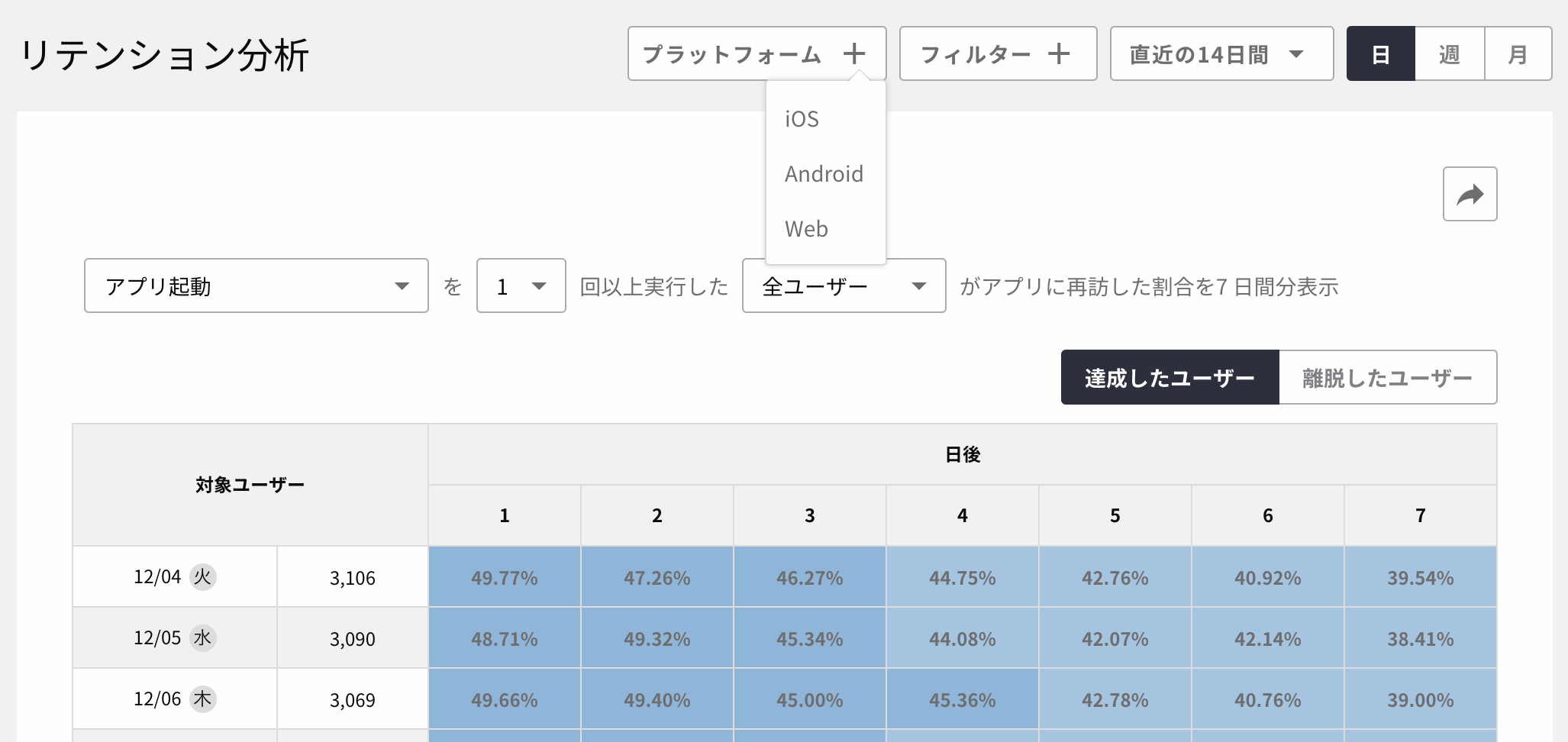Click the day 7 column header
1568x742 pixels.
click(1420, 516)
